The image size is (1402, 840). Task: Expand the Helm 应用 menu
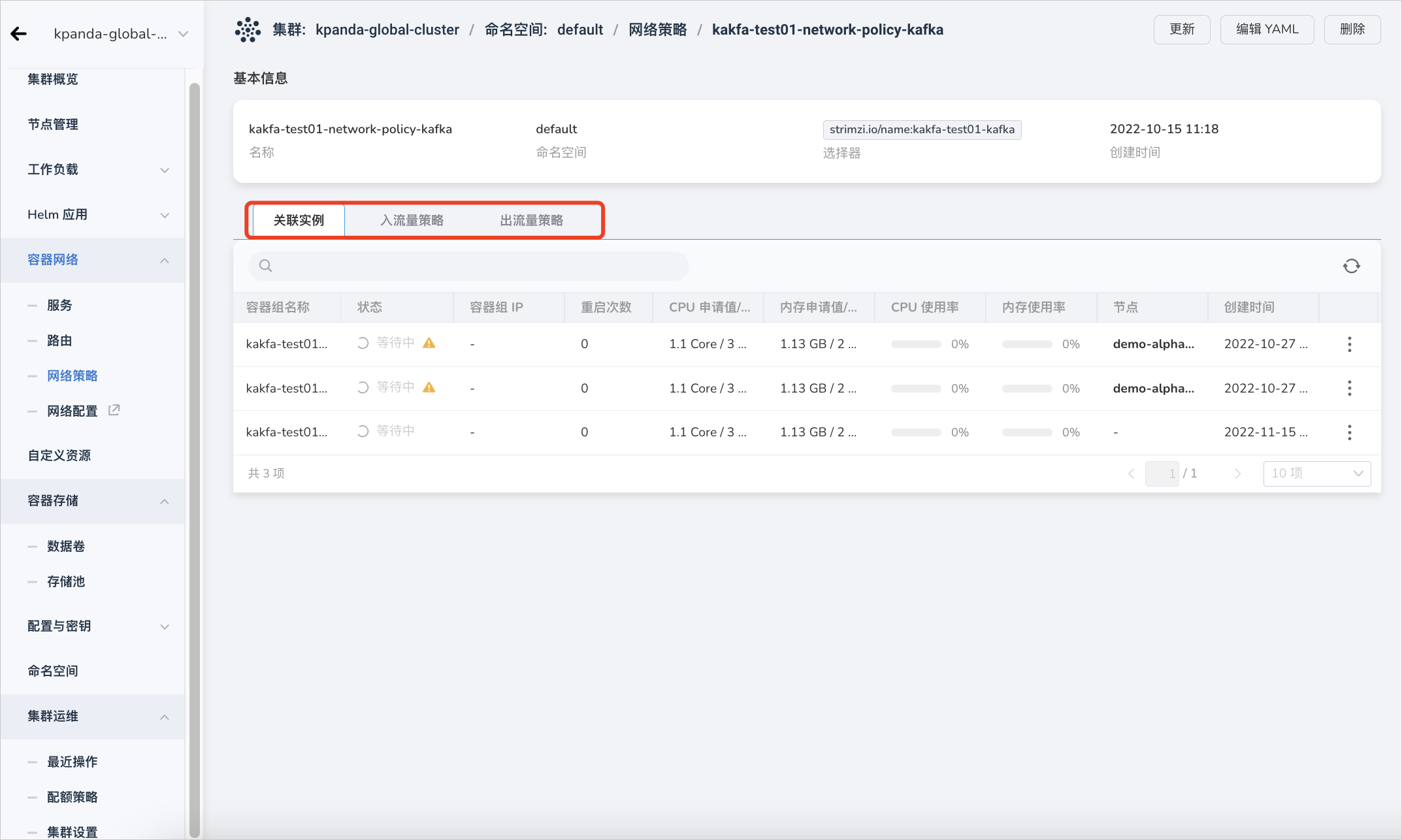pyautogui.click(x=93, y=215)
